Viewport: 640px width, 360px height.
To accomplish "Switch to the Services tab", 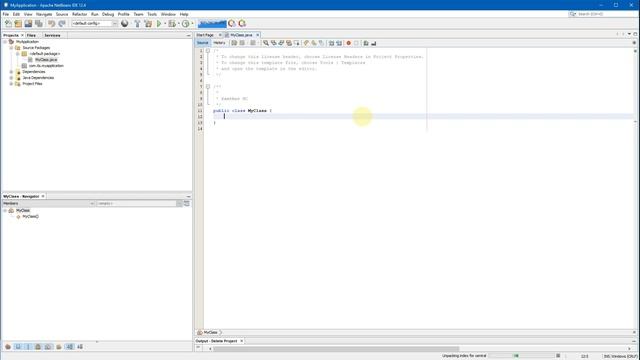I will (52, 36).
